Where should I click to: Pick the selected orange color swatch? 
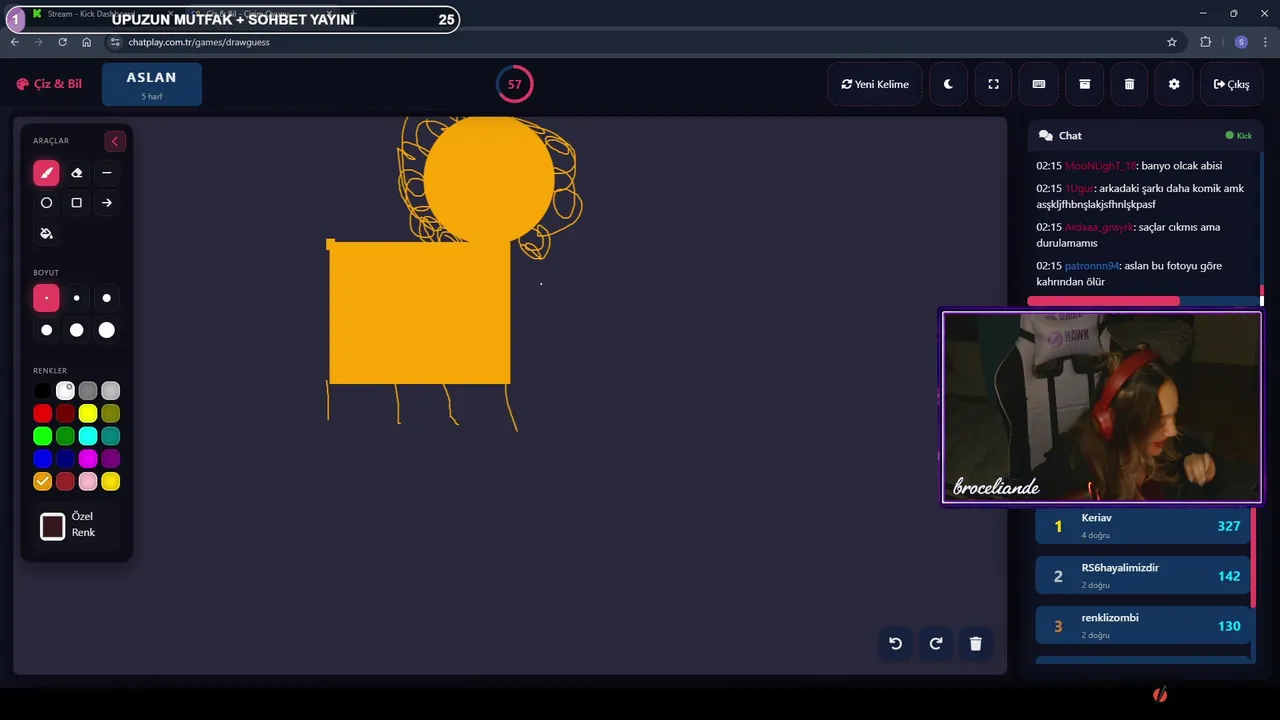point(42,482)
